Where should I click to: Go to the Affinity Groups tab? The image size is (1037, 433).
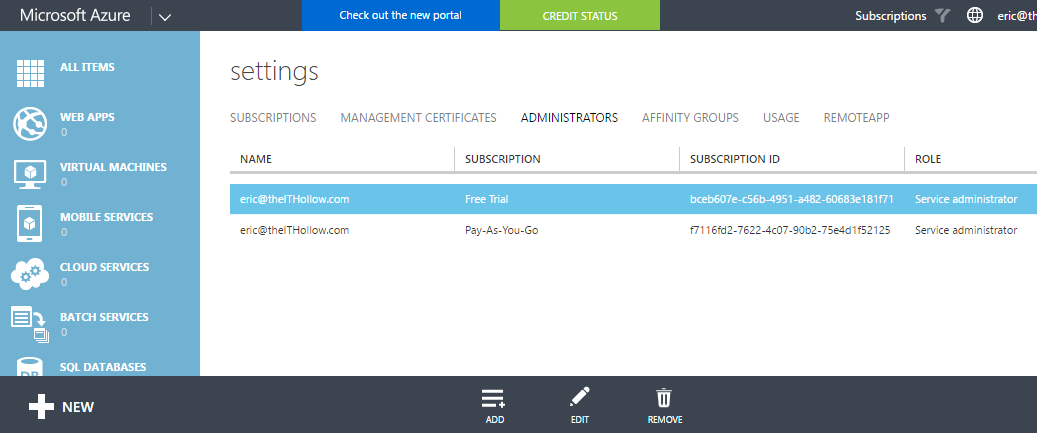(690, 118)
